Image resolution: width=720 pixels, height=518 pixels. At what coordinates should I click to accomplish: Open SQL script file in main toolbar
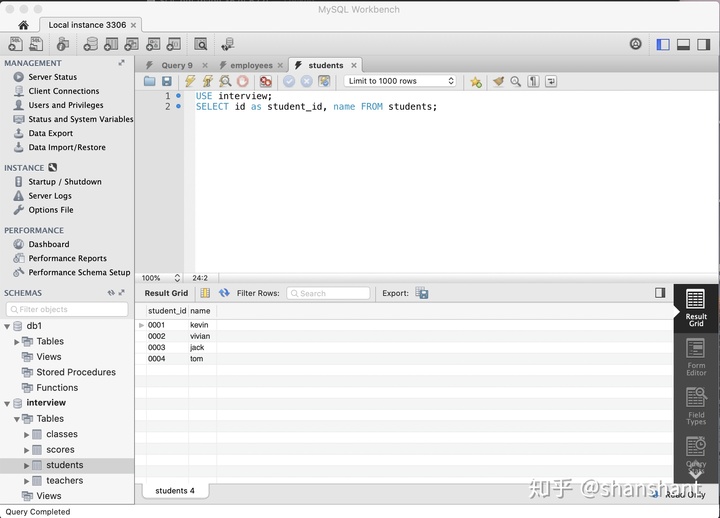tap(36, 44)
